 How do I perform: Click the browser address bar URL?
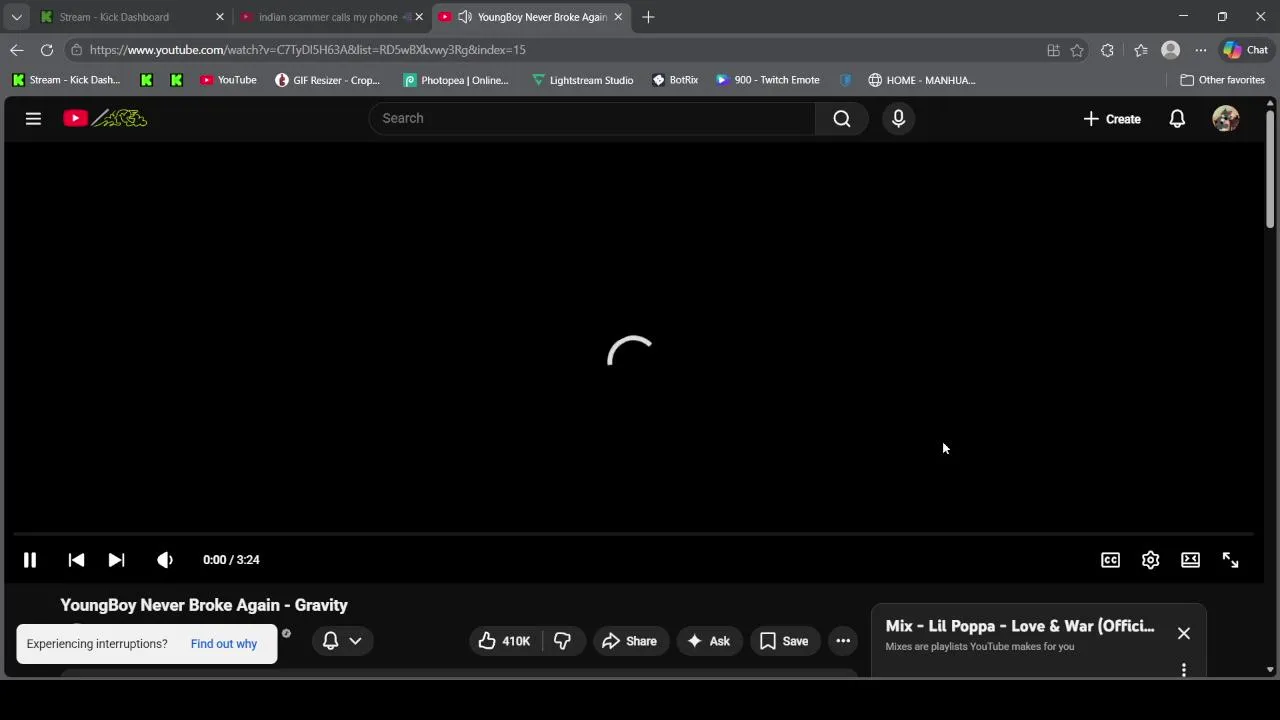point(307,50)
